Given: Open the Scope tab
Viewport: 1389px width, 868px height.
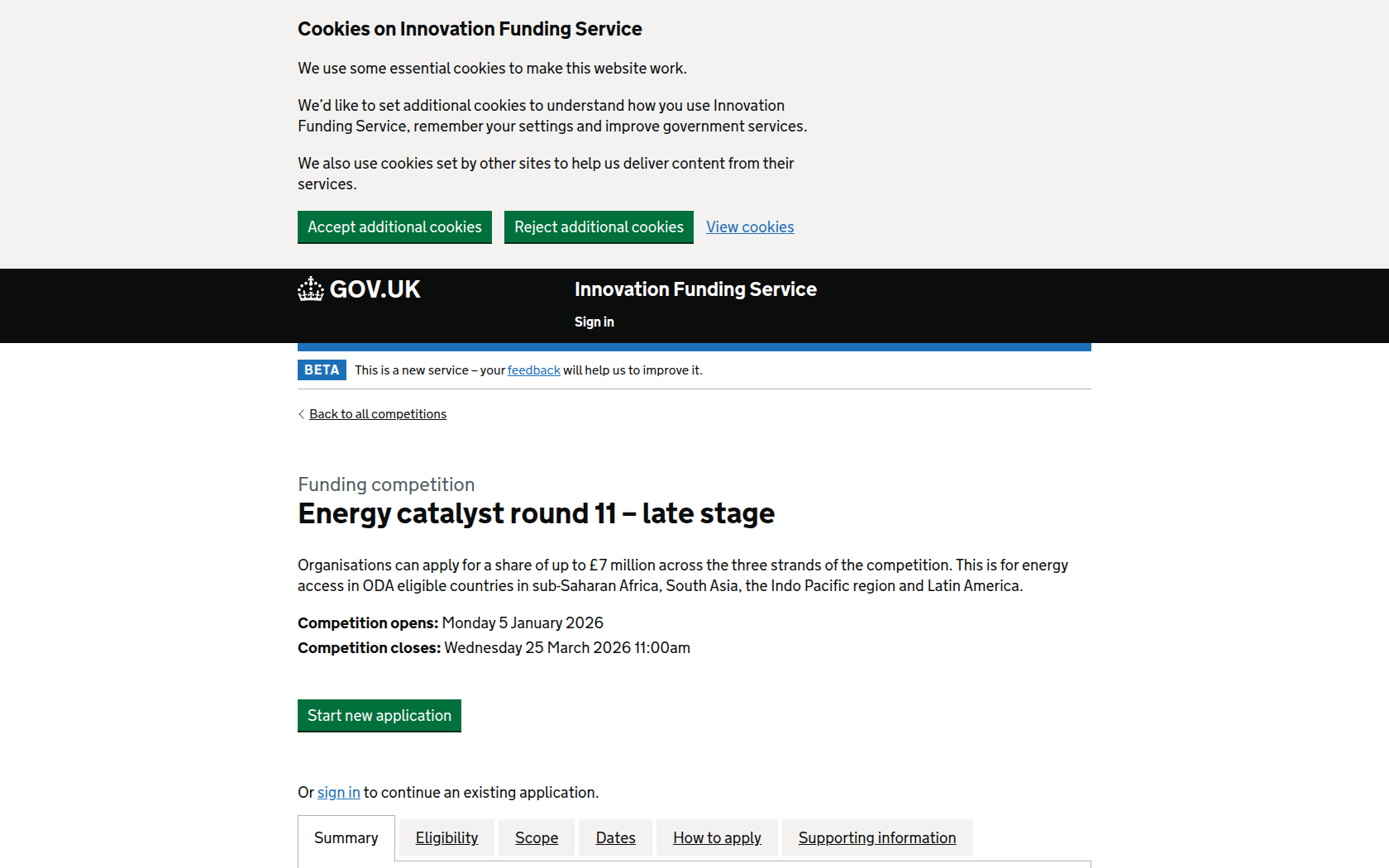Looking at the screenshot, I should pos(537,838).
